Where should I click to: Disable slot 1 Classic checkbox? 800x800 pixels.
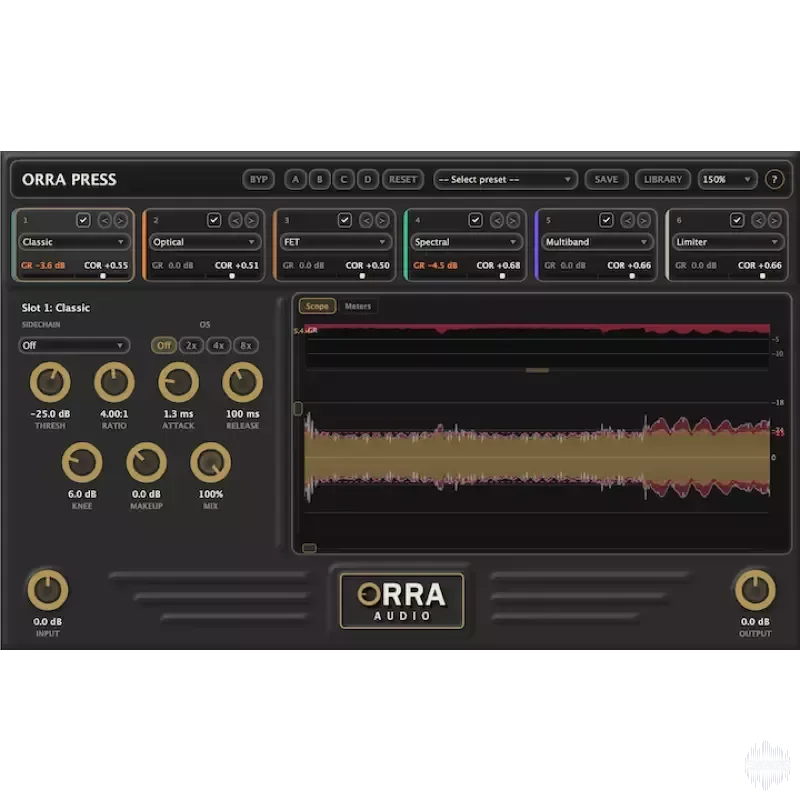[x=83, y=220]
